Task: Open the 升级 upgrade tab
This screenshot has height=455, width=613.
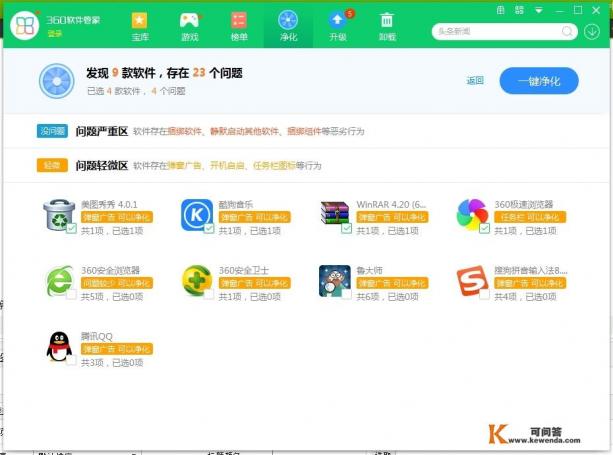Action: [338, 27]
